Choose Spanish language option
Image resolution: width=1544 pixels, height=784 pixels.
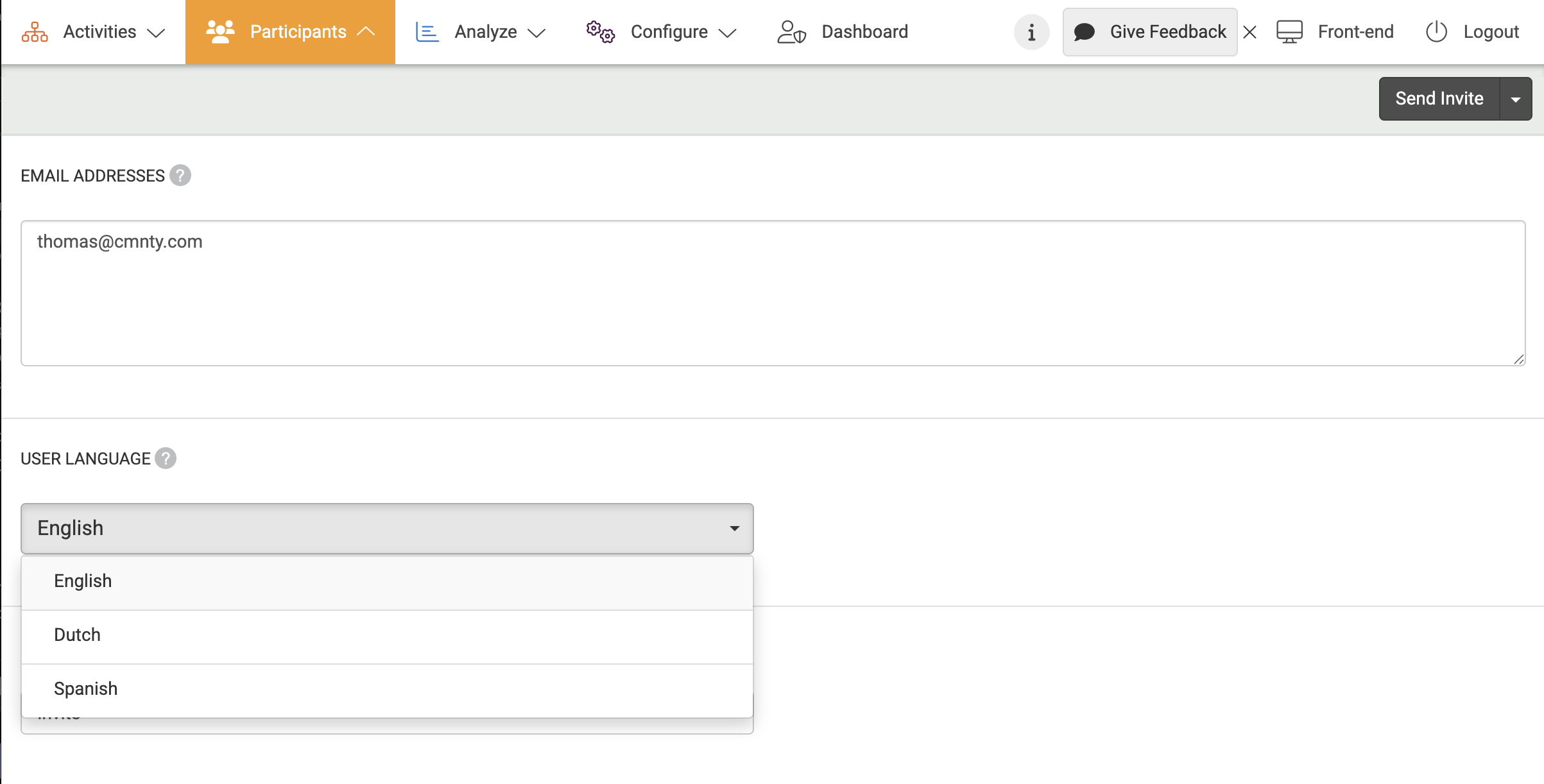point(85,688)
